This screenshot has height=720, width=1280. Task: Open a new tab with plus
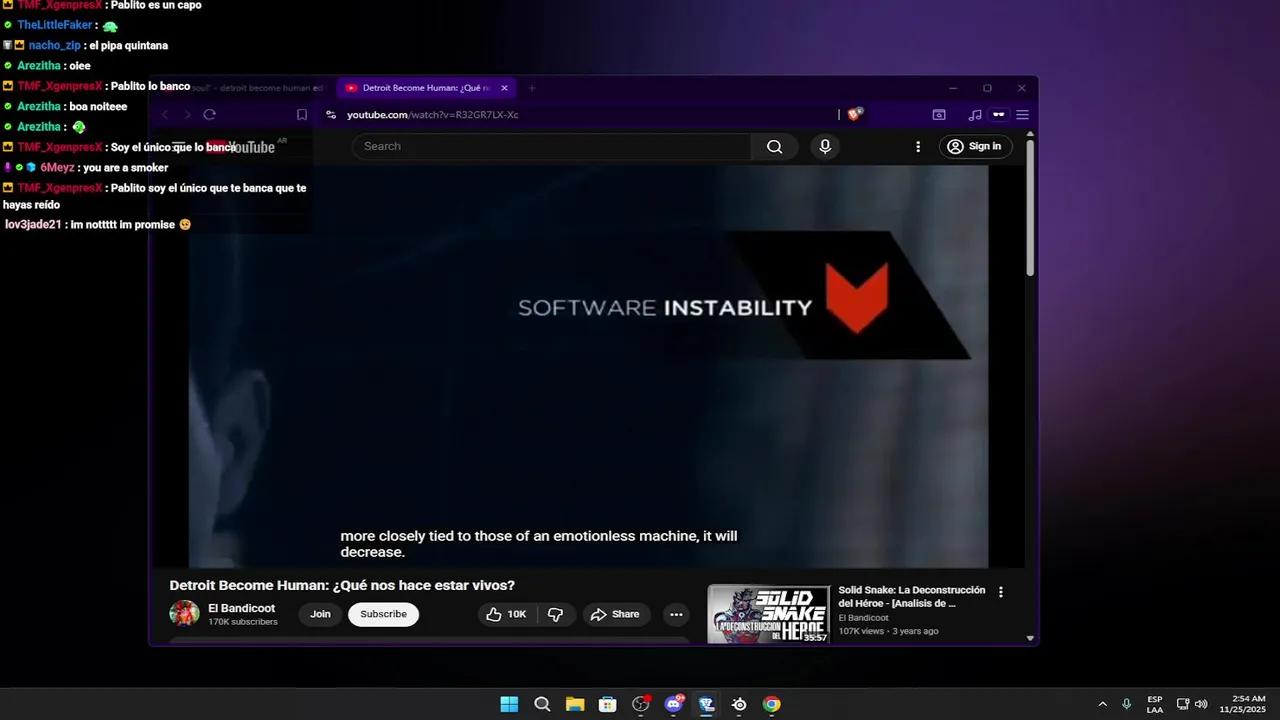click(x=532, y=88)
